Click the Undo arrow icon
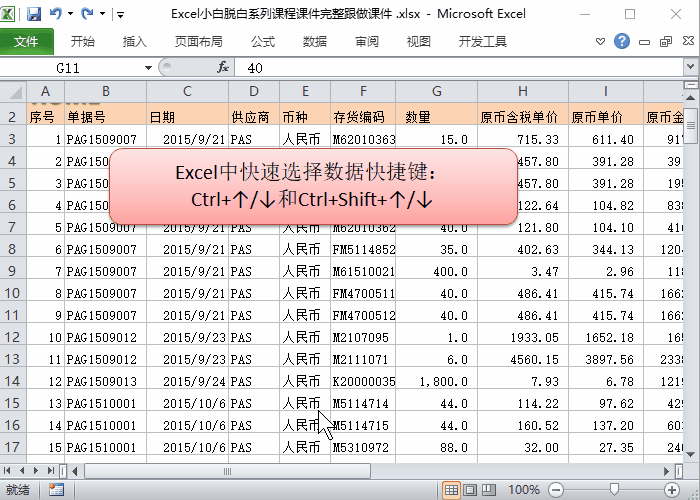Viewport: 700px width, 500px height. [55, 14]
